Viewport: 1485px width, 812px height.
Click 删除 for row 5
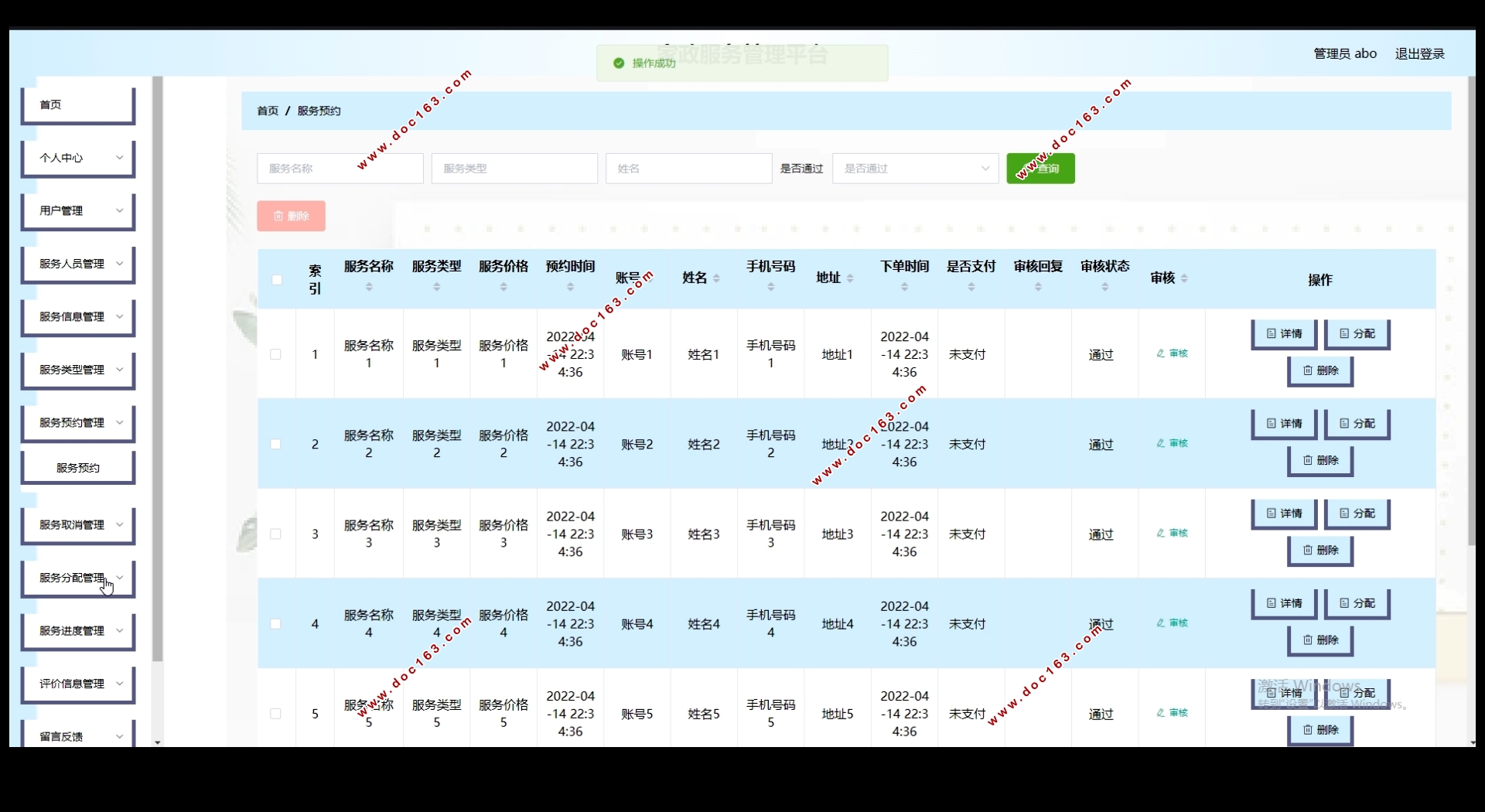click(1320, 730)
